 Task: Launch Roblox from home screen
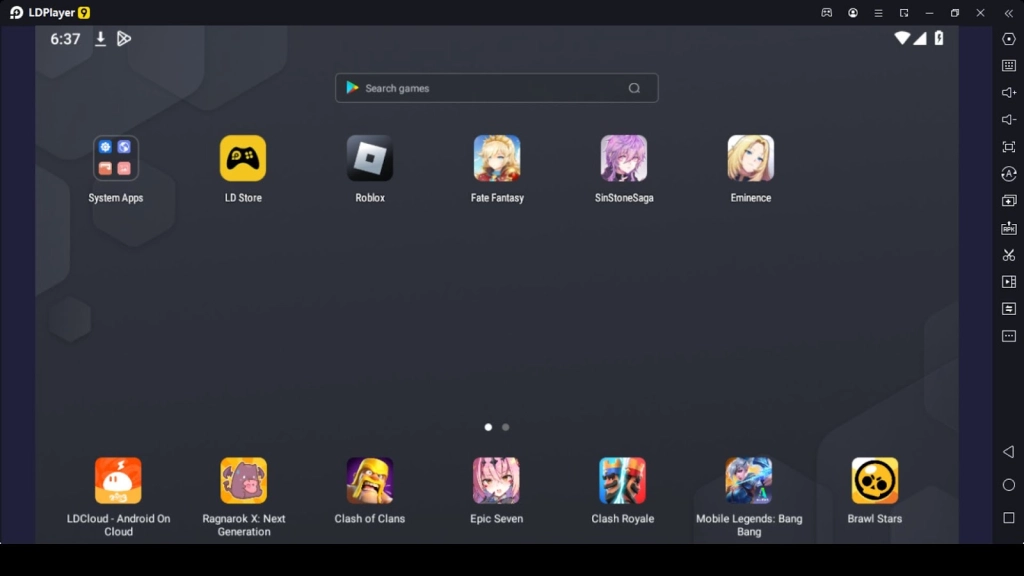(x=370, y=158)
